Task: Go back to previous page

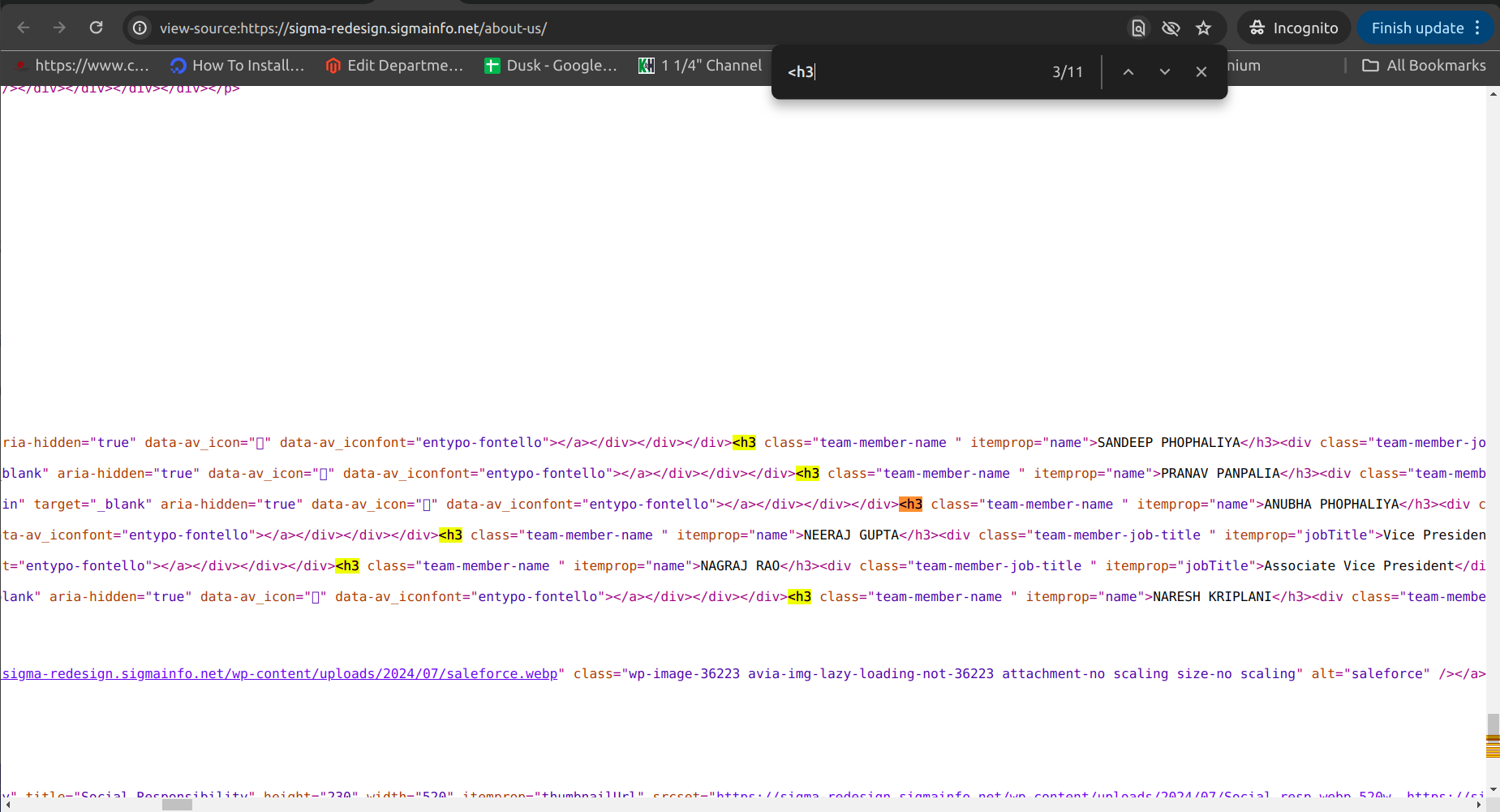Action: [24, 28]
